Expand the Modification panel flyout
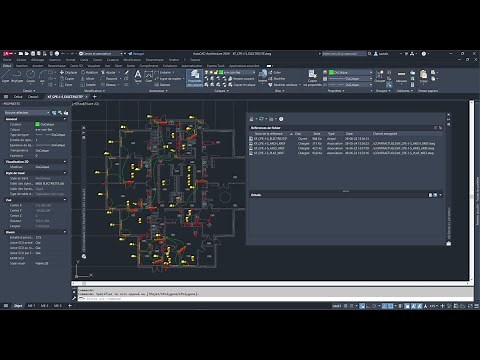 [x=94, y=91]
